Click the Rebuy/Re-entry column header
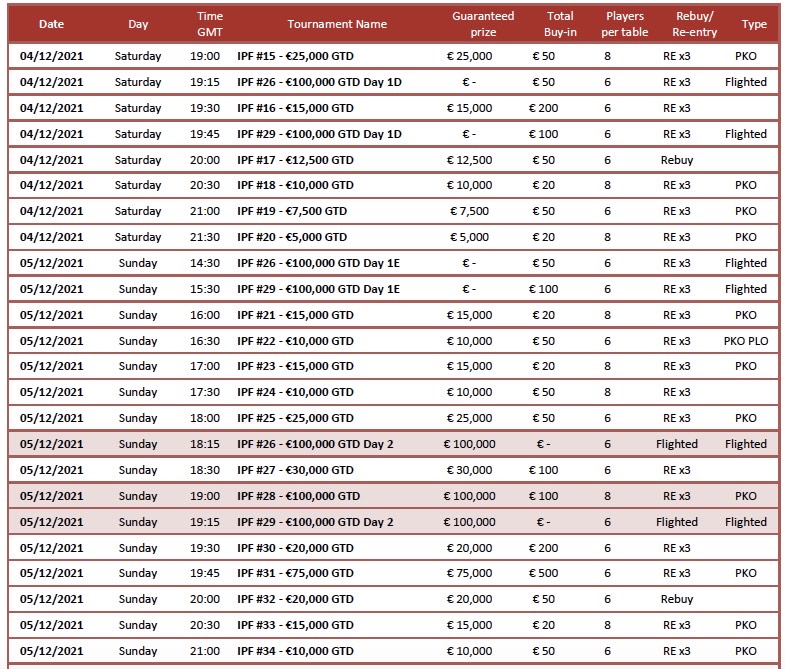This screenshot has height=669, width=785. [x=694, y=24]
